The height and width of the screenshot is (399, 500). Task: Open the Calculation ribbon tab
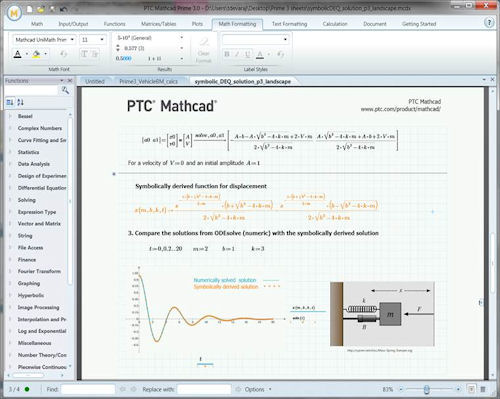pyautogui.click(x=335, y=24)
